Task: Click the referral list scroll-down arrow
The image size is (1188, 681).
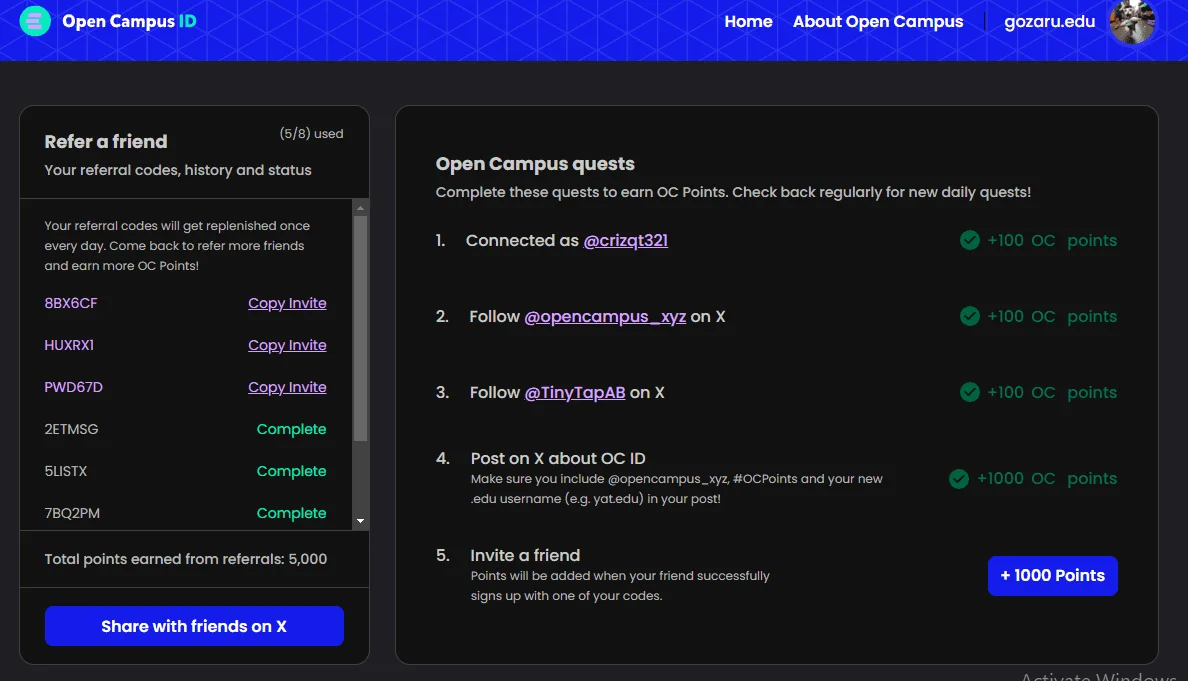Action: pos(361,521)
